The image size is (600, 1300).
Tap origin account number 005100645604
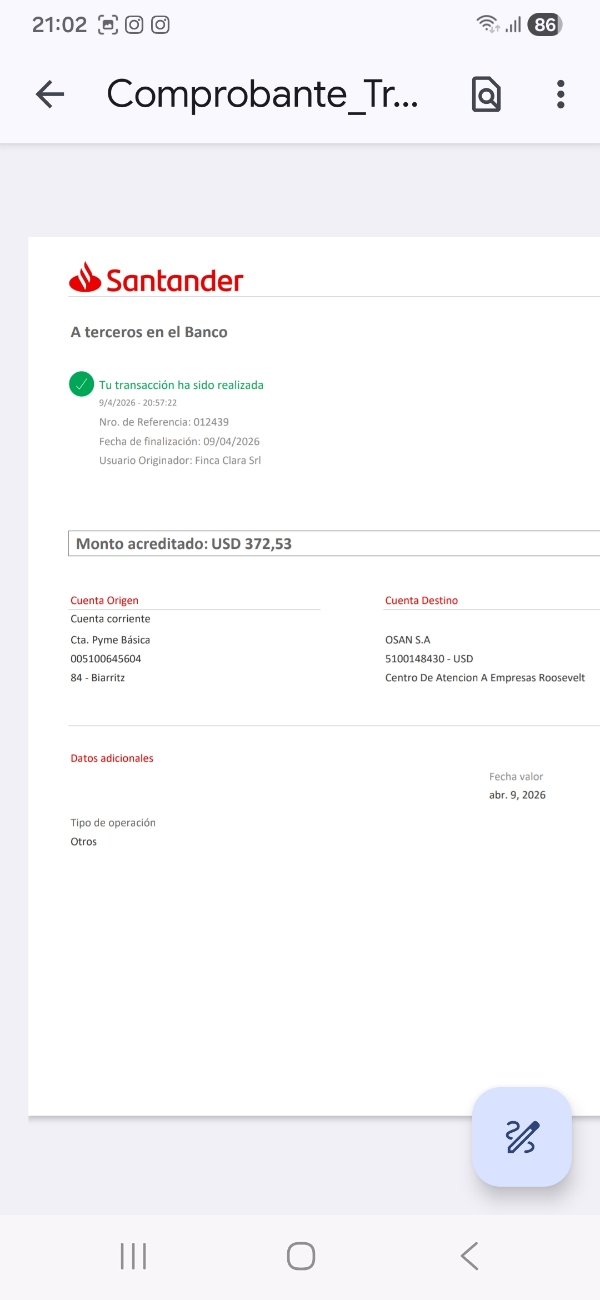pos(106,659)
